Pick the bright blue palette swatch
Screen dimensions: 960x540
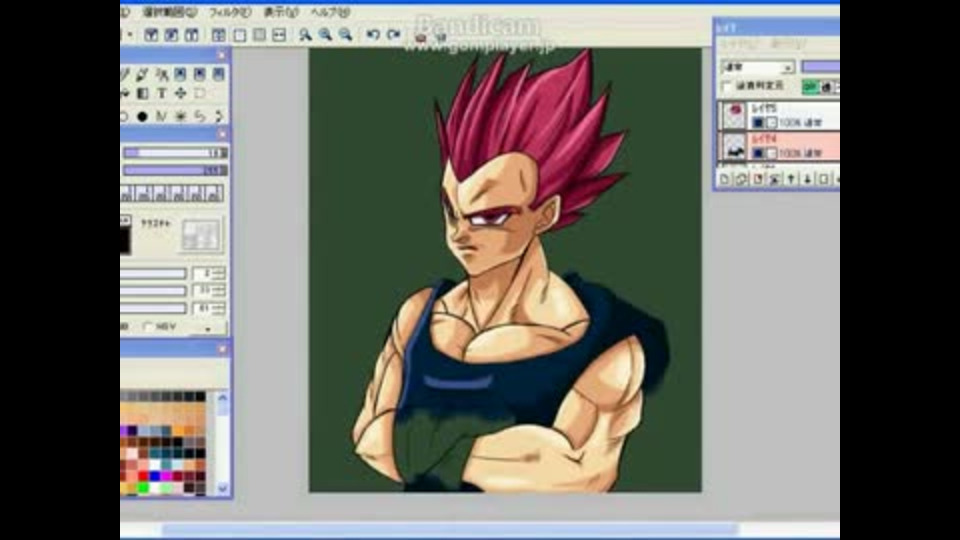pos(155,476)
